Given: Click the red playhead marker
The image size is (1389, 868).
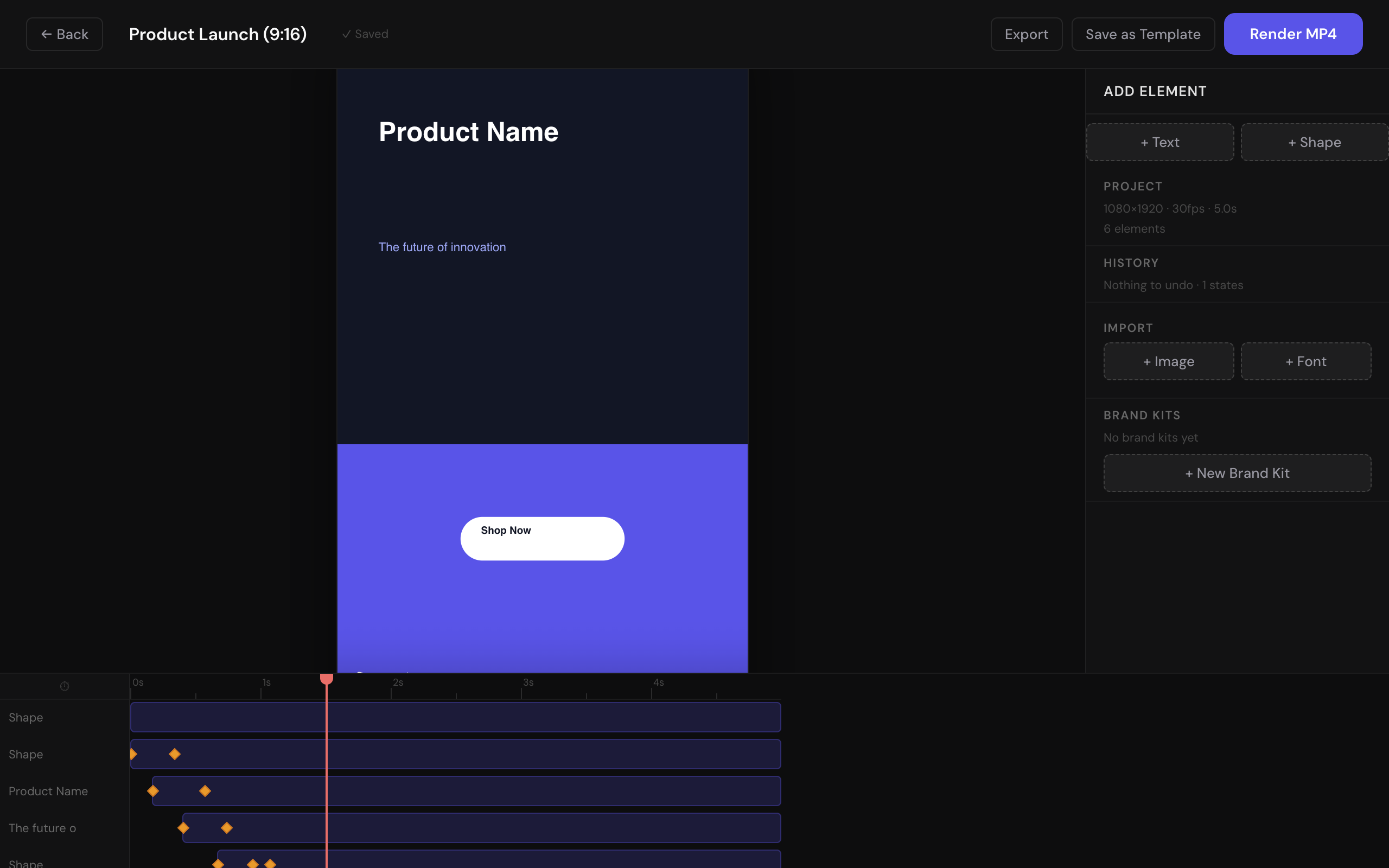Looking at the screenshot, I should [x=327, y=679].
